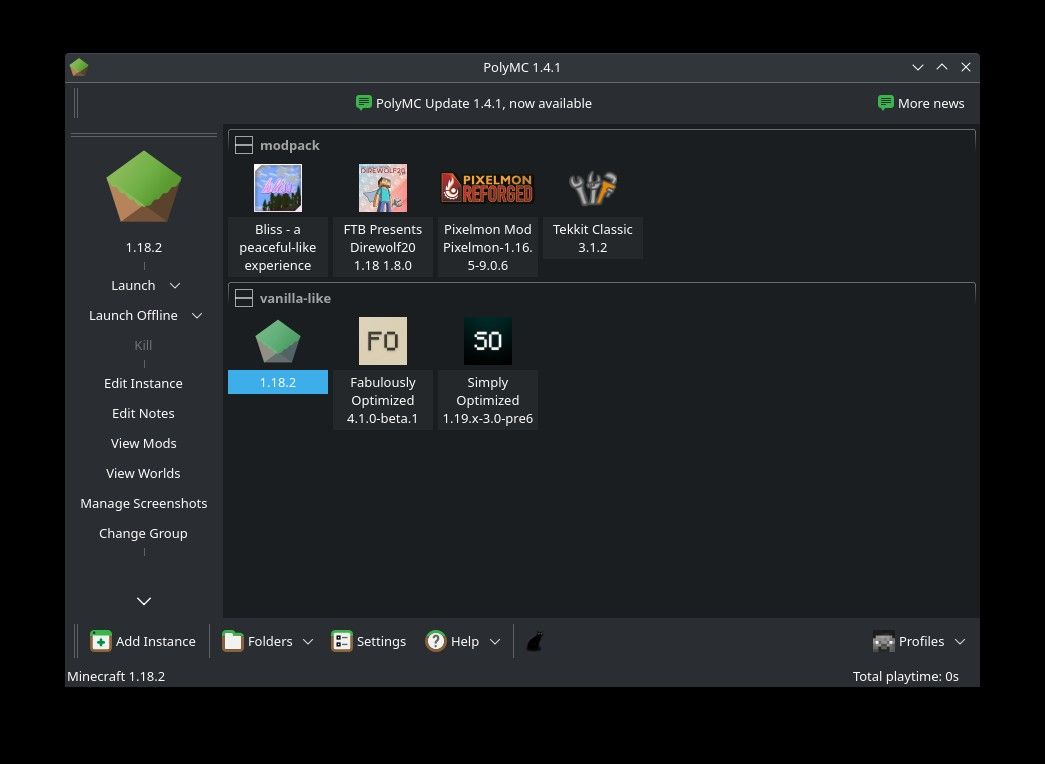This screenshot has width=1045, height=764.
Task: Click the More news speech bubble icon
Action: 886,103
